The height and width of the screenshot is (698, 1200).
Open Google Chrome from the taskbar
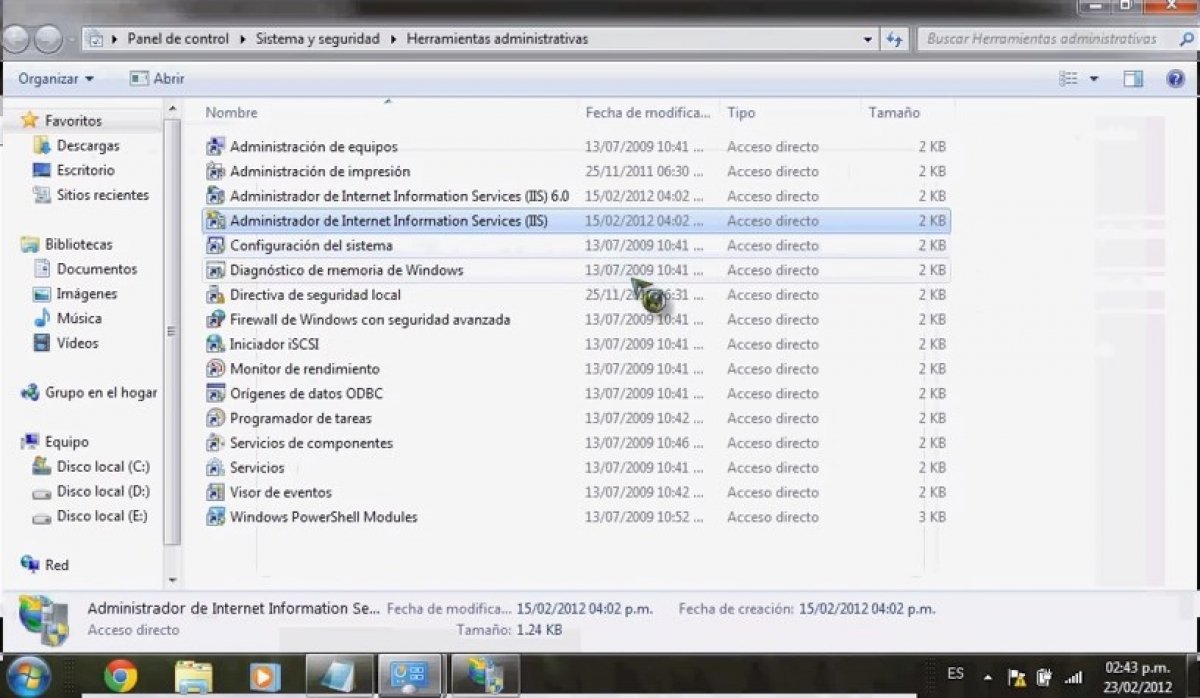120,677
